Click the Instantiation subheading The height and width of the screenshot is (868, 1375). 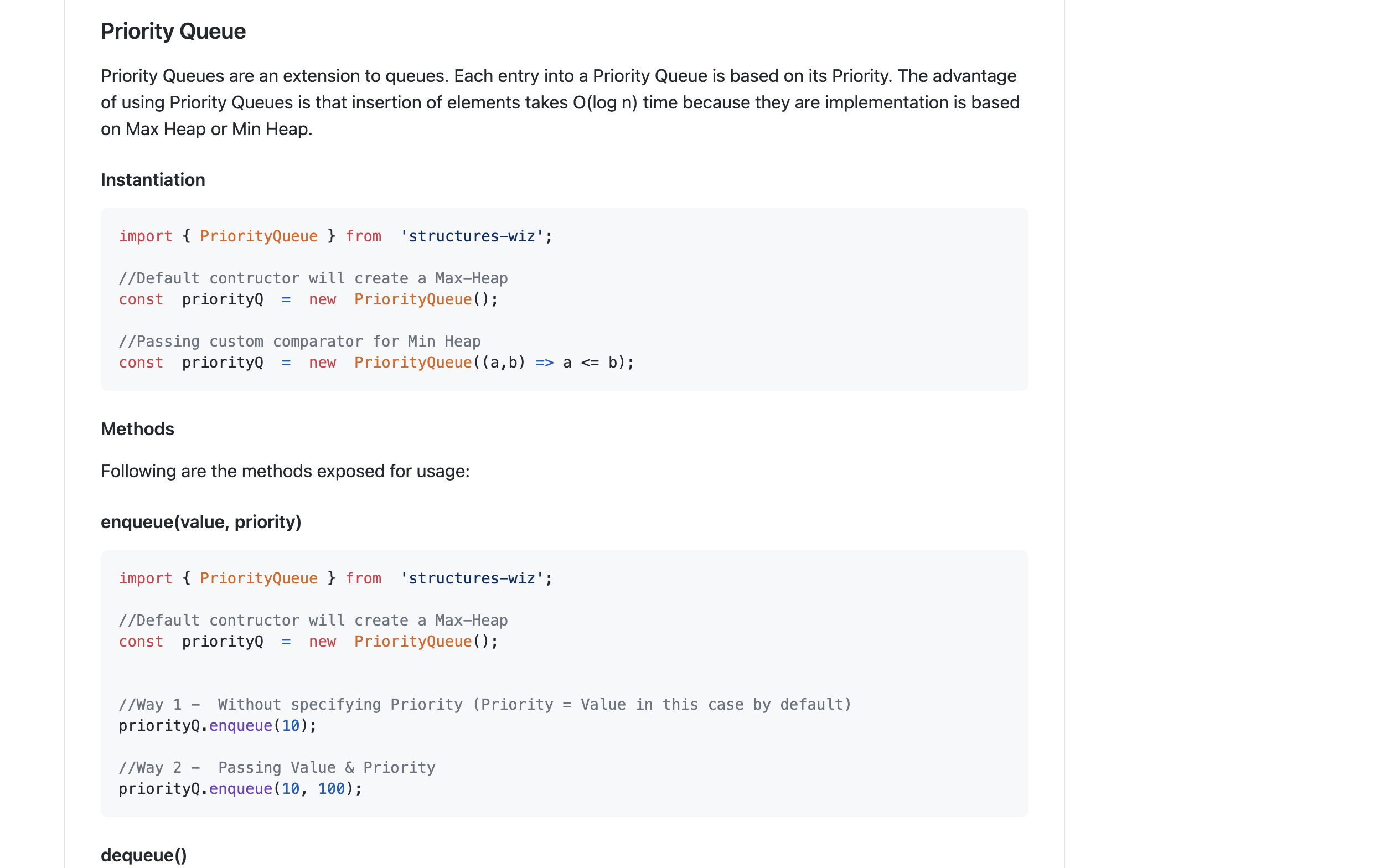point(152,180)
